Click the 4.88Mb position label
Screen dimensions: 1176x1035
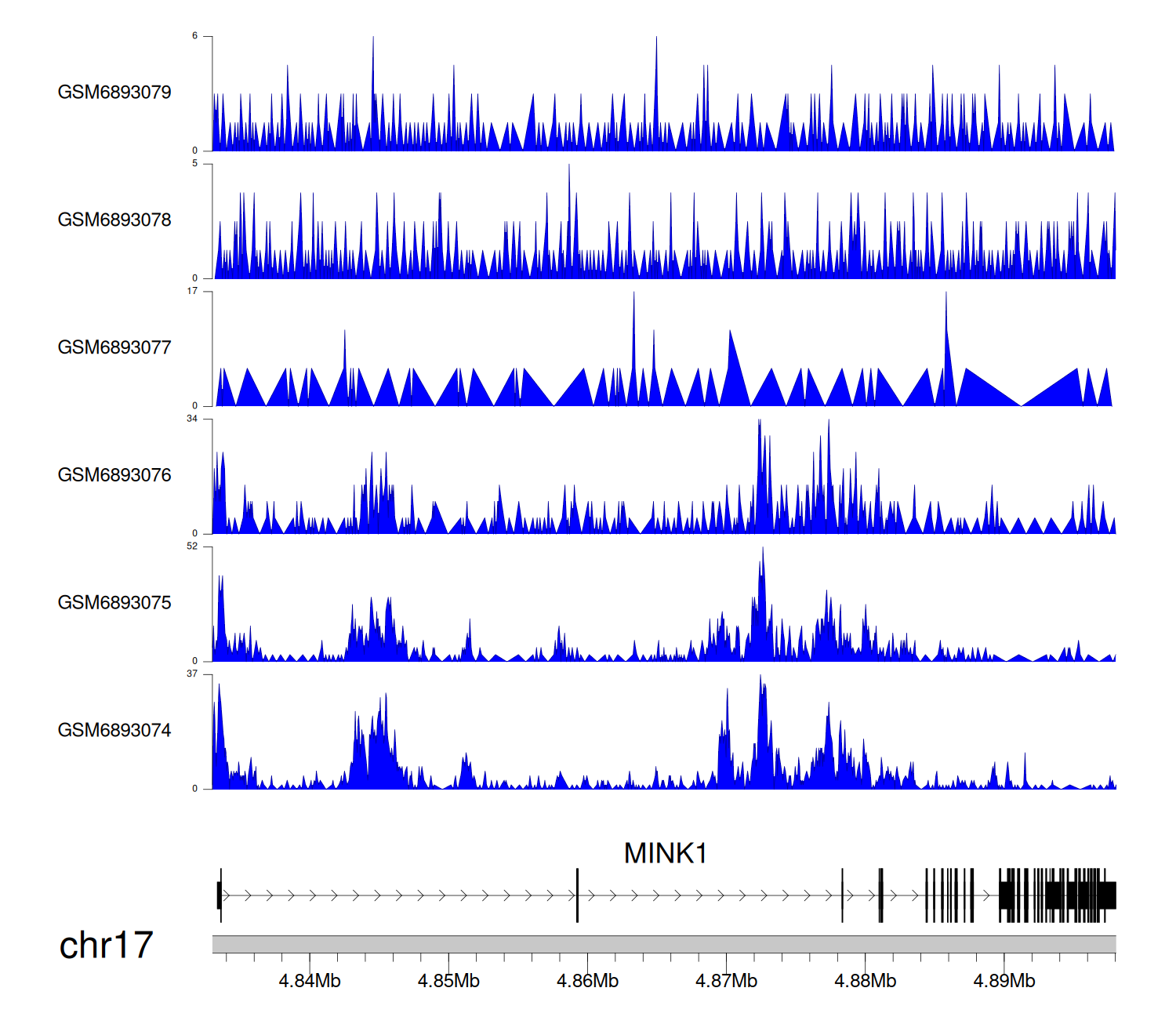(x=865, y=981)
